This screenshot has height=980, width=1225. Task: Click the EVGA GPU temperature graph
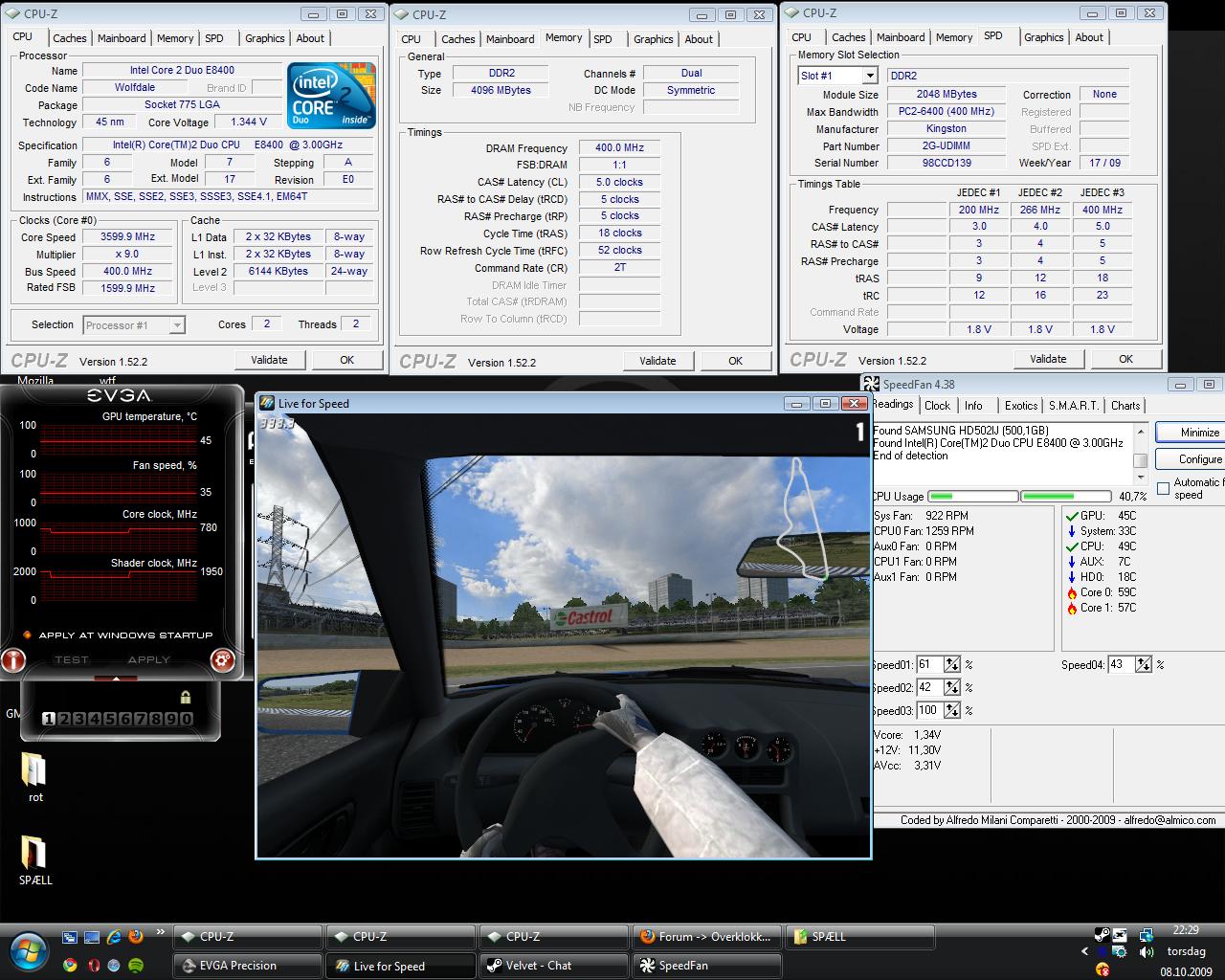(119, 440)
